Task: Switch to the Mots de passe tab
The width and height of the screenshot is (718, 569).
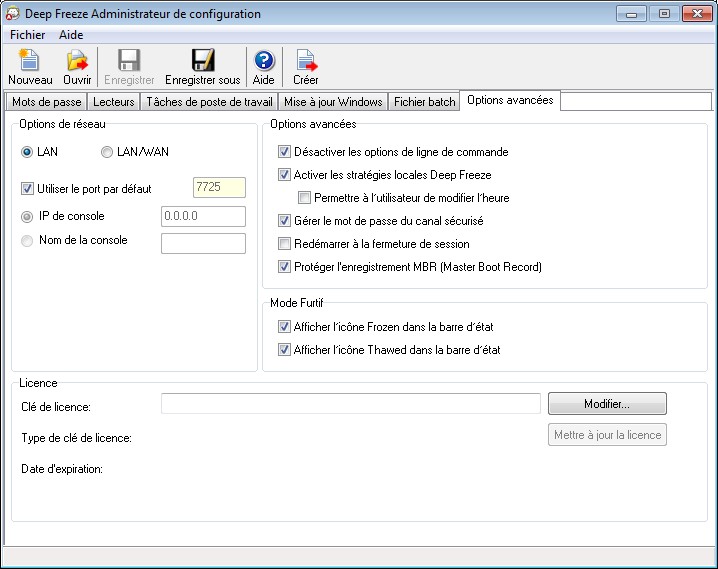Action: (45, 102)
